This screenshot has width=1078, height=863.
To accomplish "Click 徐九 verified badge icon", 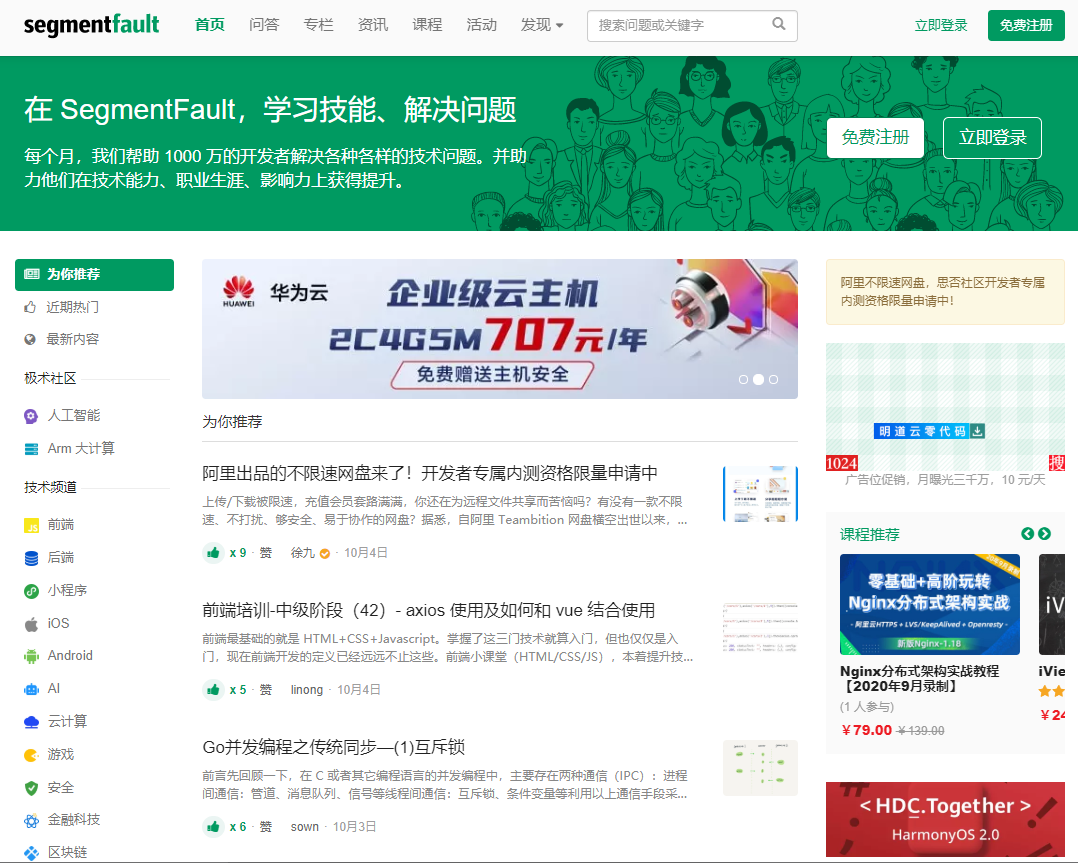I will click(x=324, y=553).
